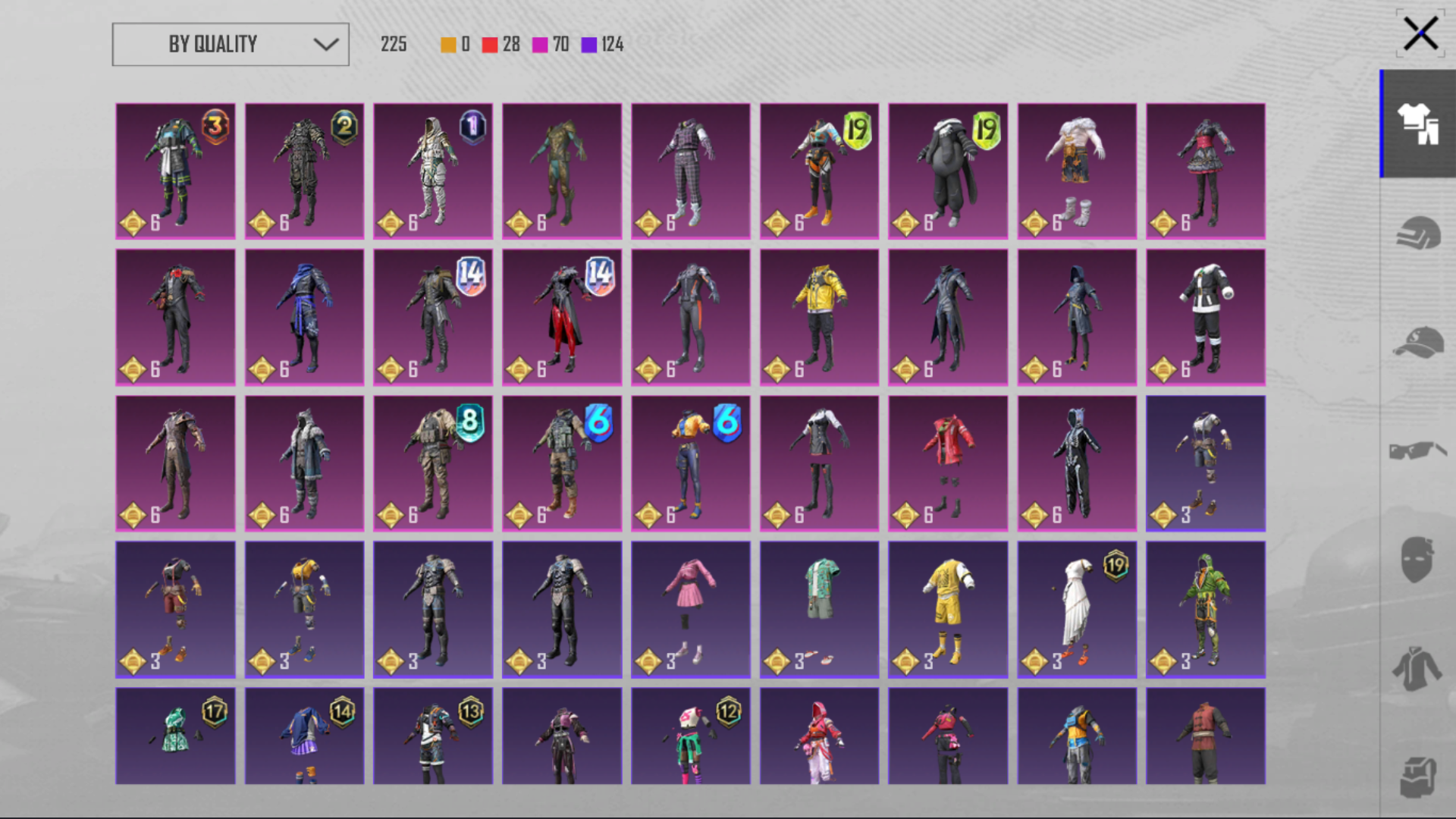Viewport: 1456px width, 819px height.
Task: Select the black armor outfit with badge 2
Action: tap(304, 171)
